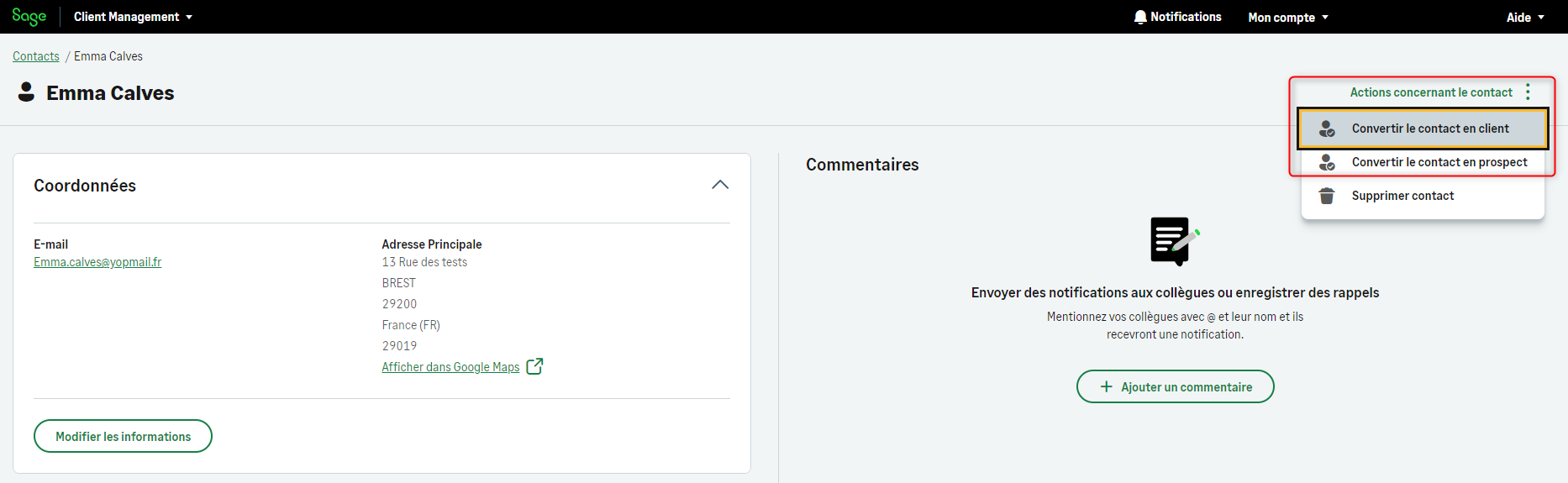The image size is (1568, 483).
Task: Click the convert-to-prospect person icon
Action: click(x=1327, y=162)
